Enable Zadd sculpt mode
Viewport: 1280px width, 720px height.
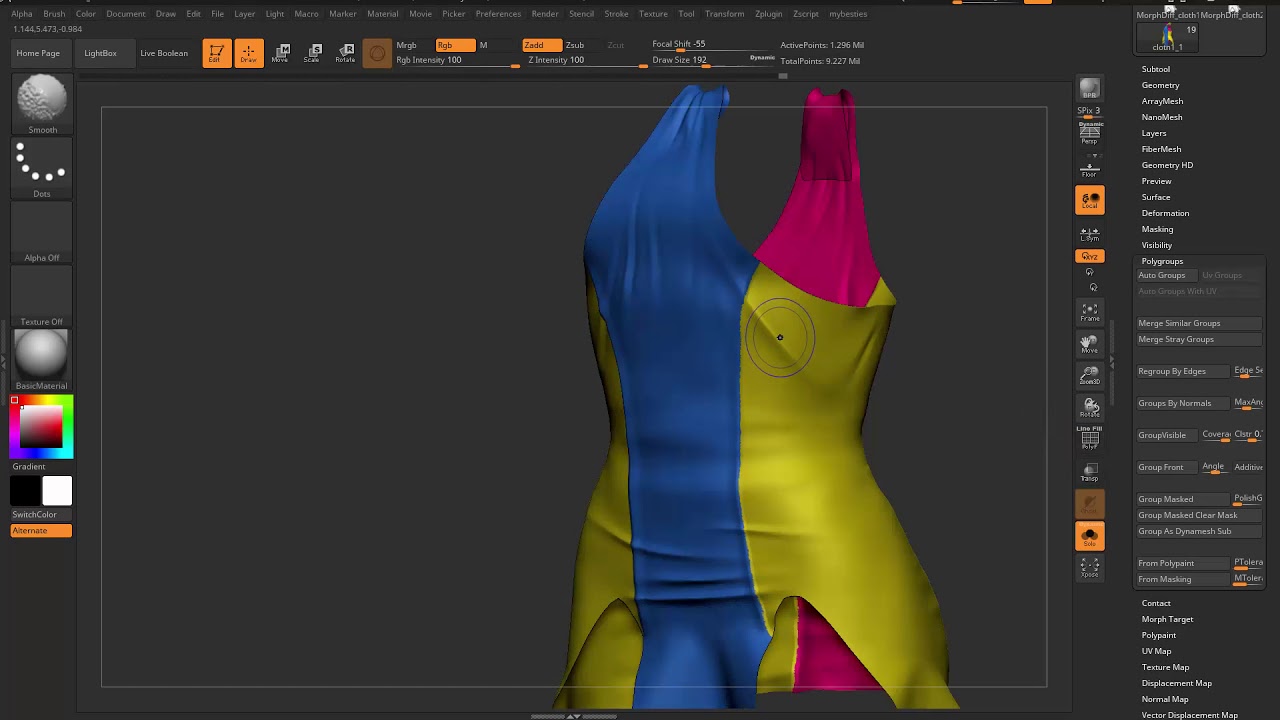point(542,45)
